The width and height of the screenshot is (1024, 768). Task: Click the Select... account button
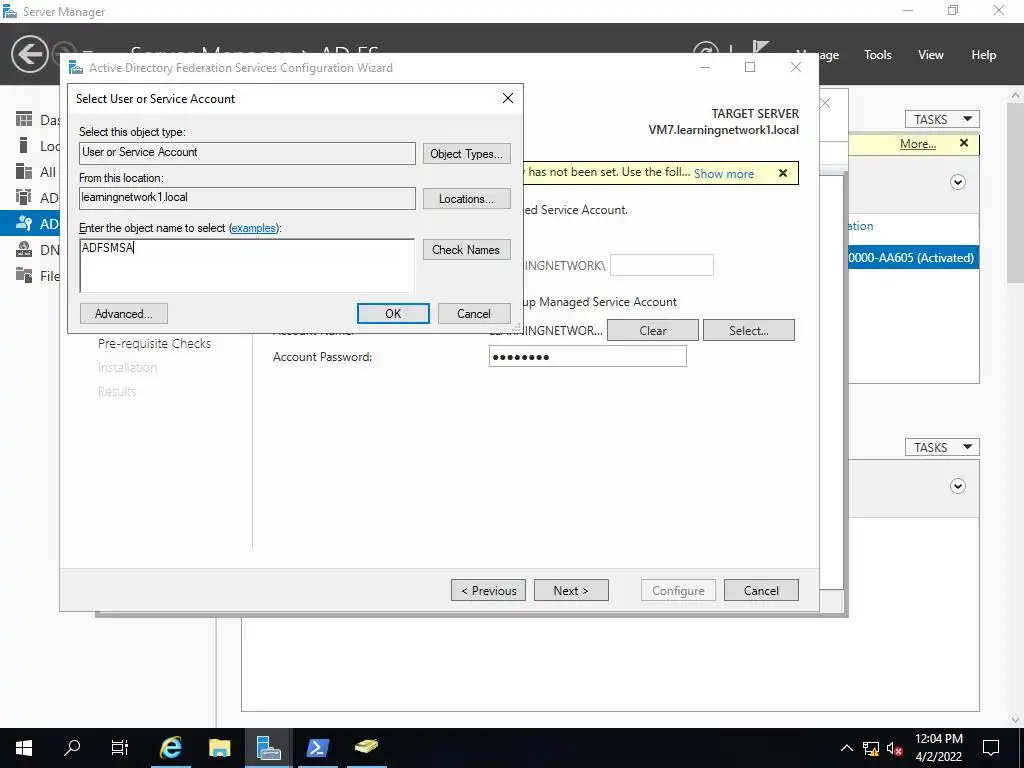tap(748, 330)
